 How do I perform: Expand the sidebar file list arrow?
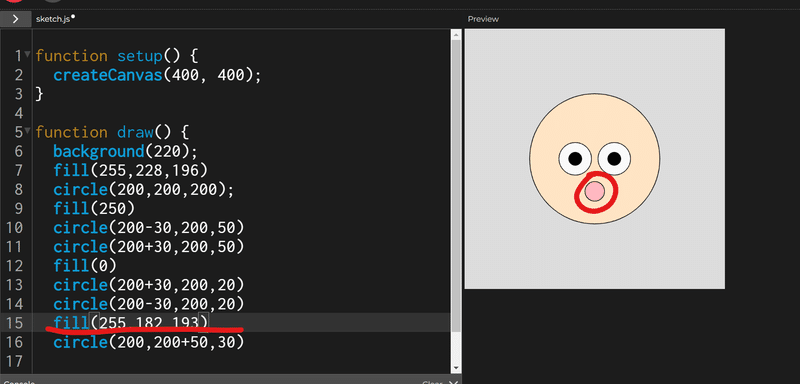coord(15,19)
